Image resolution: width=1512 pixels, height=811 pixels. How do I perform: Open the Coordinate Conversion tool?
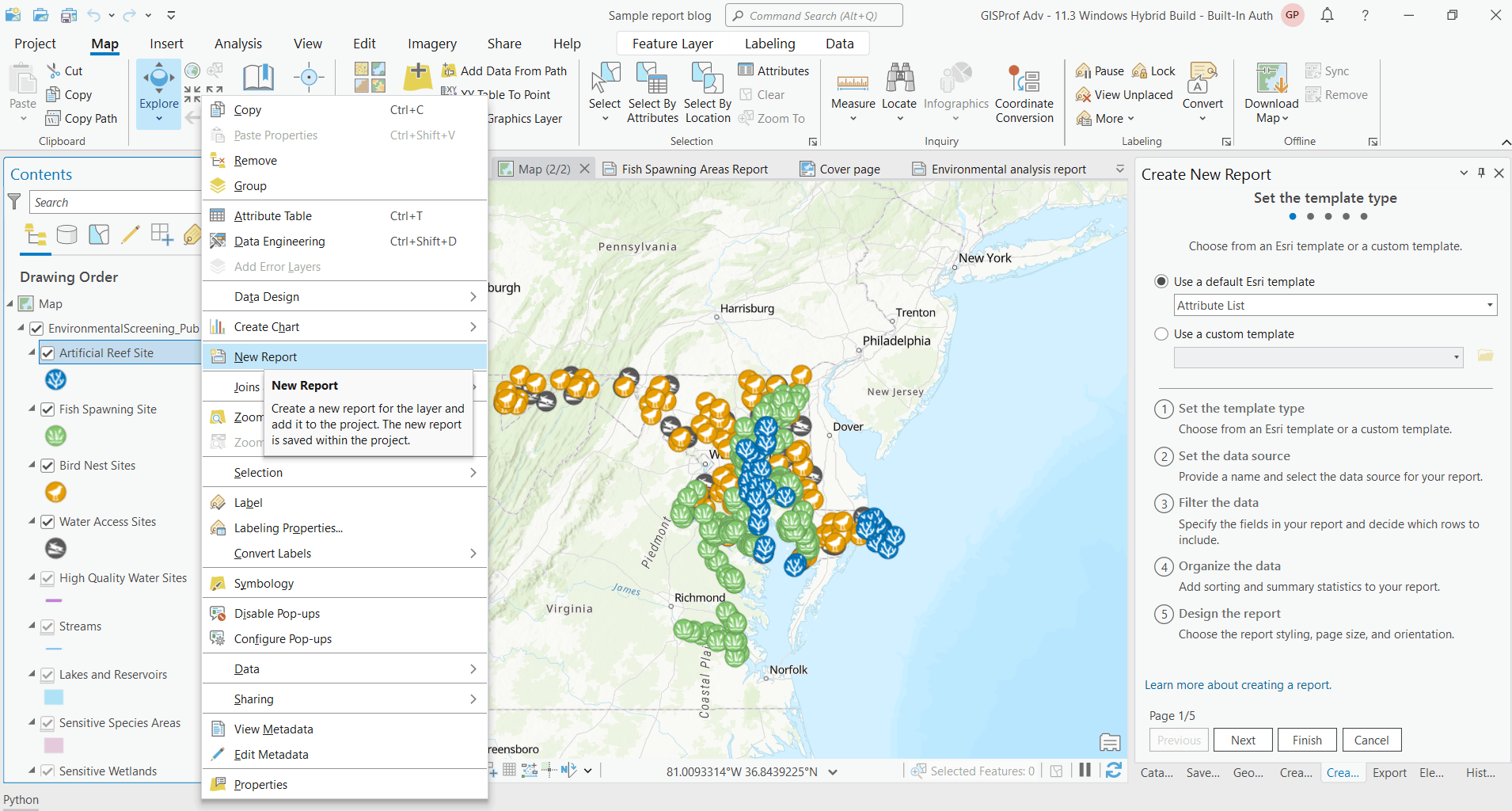point(1024,91)
